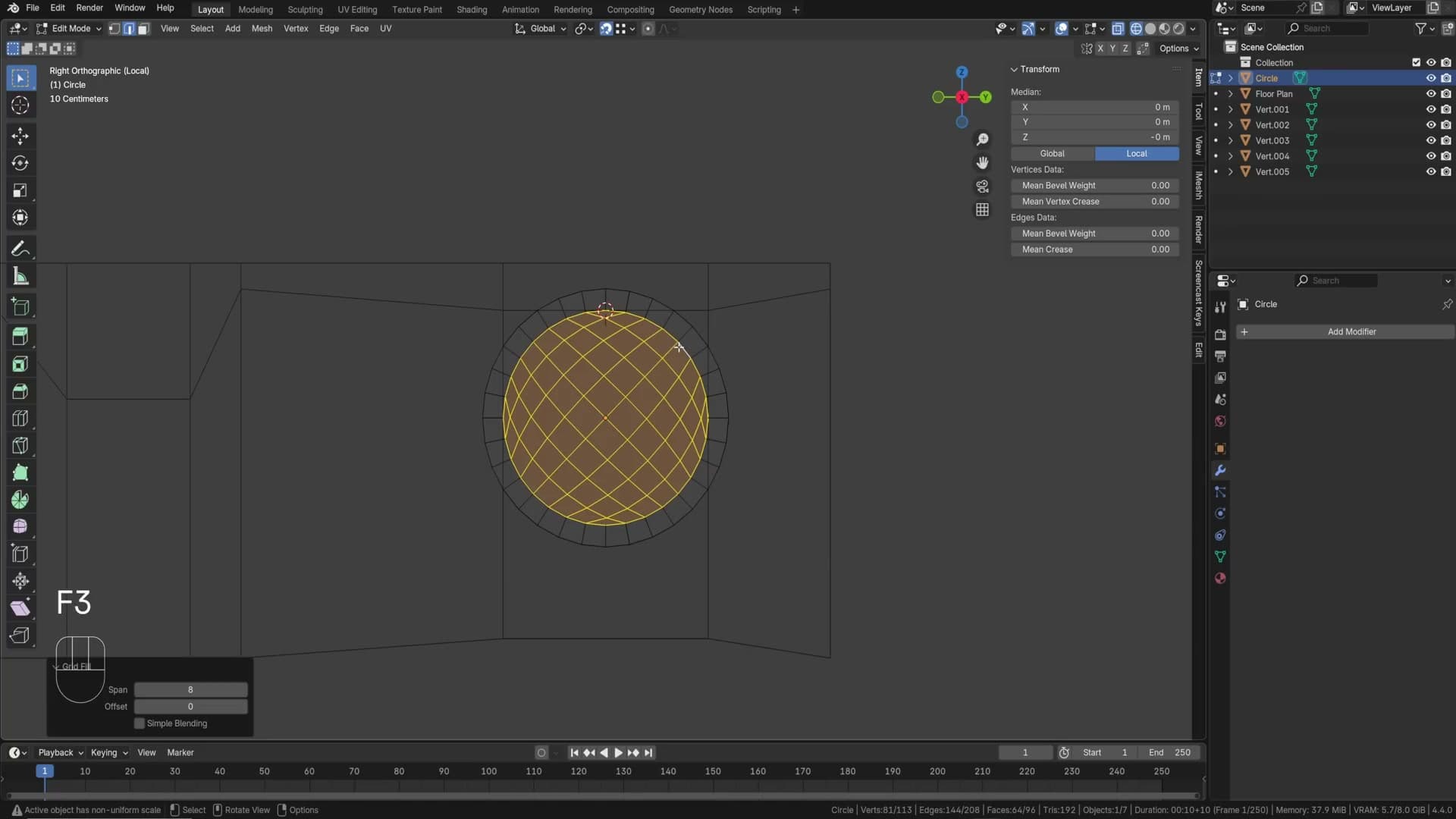Open the UV Editing workspace tab
Image resolution: width=1456 pixels, height=819 pixels.
357,10
